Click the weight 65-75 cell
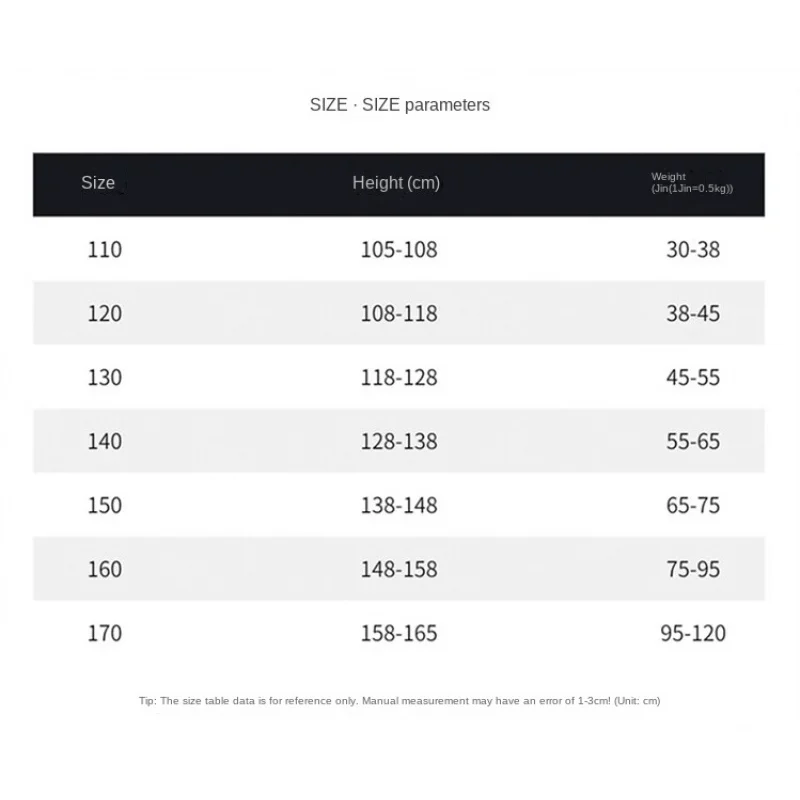The height and width of the screenshot is (800, 800). [x=693, y=505]
